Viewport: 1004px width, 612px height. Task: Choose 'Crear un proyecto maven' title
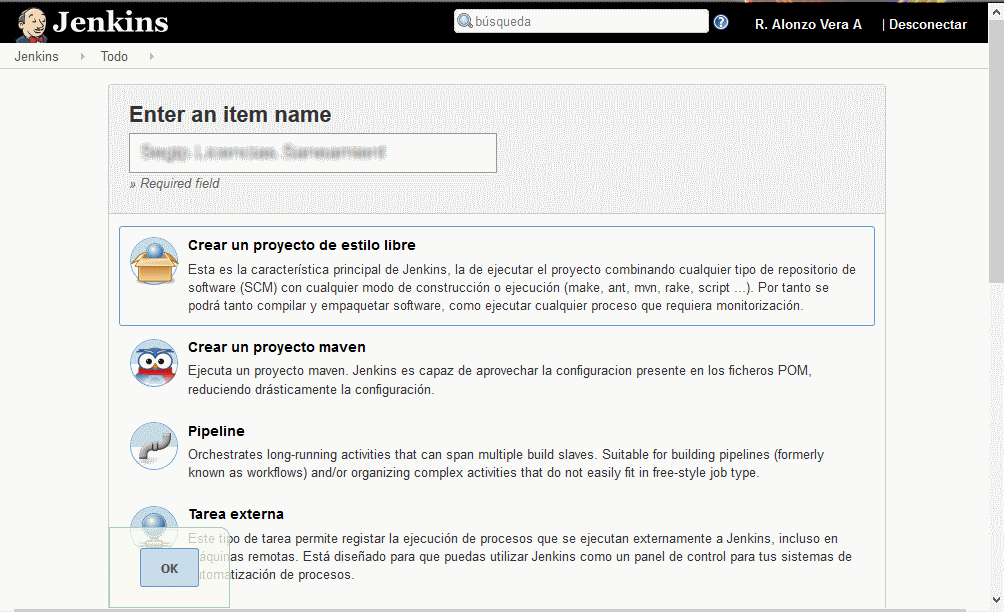tap(277, 347)
